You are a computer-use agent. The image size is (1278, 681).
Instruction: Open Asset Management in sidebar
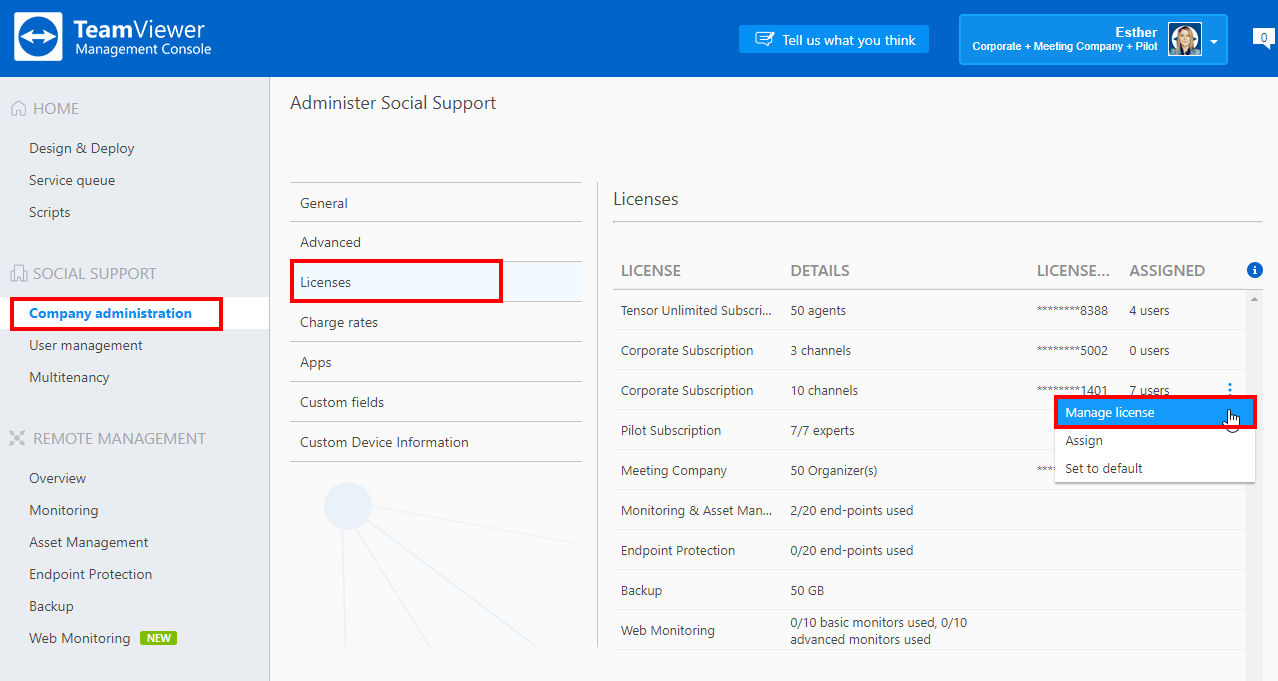tap(89, 542)
